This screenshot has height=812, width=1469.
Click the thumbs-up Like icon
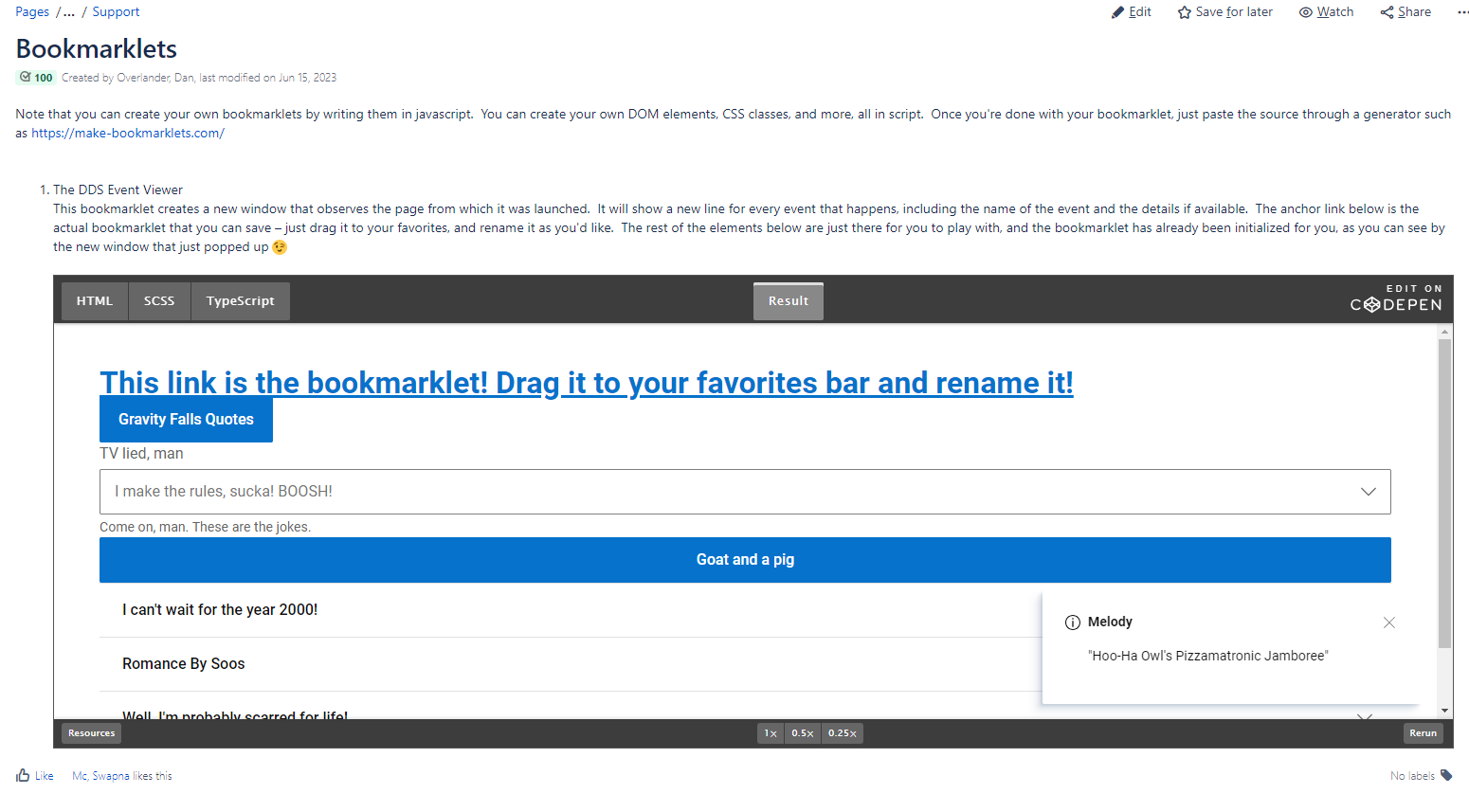pyautogui.click(x=23, y=775)
